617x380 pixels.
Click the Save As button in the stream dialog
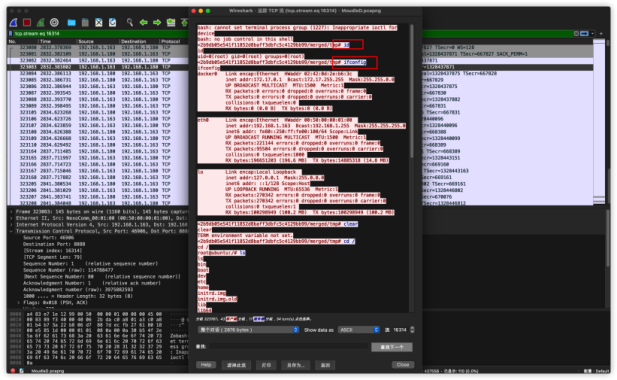[x=296, y=365]
